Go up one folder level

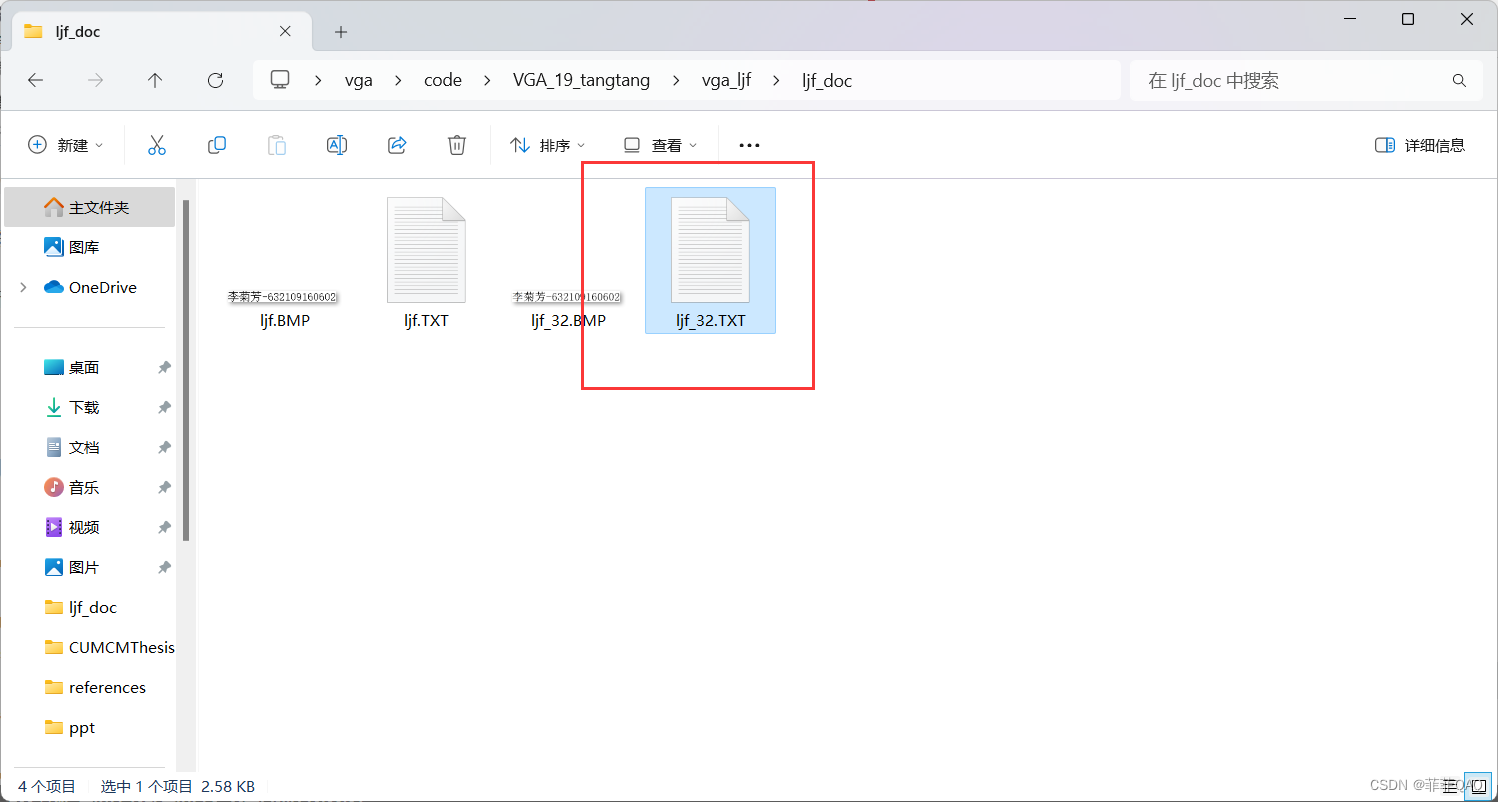[x=155, y=81]
